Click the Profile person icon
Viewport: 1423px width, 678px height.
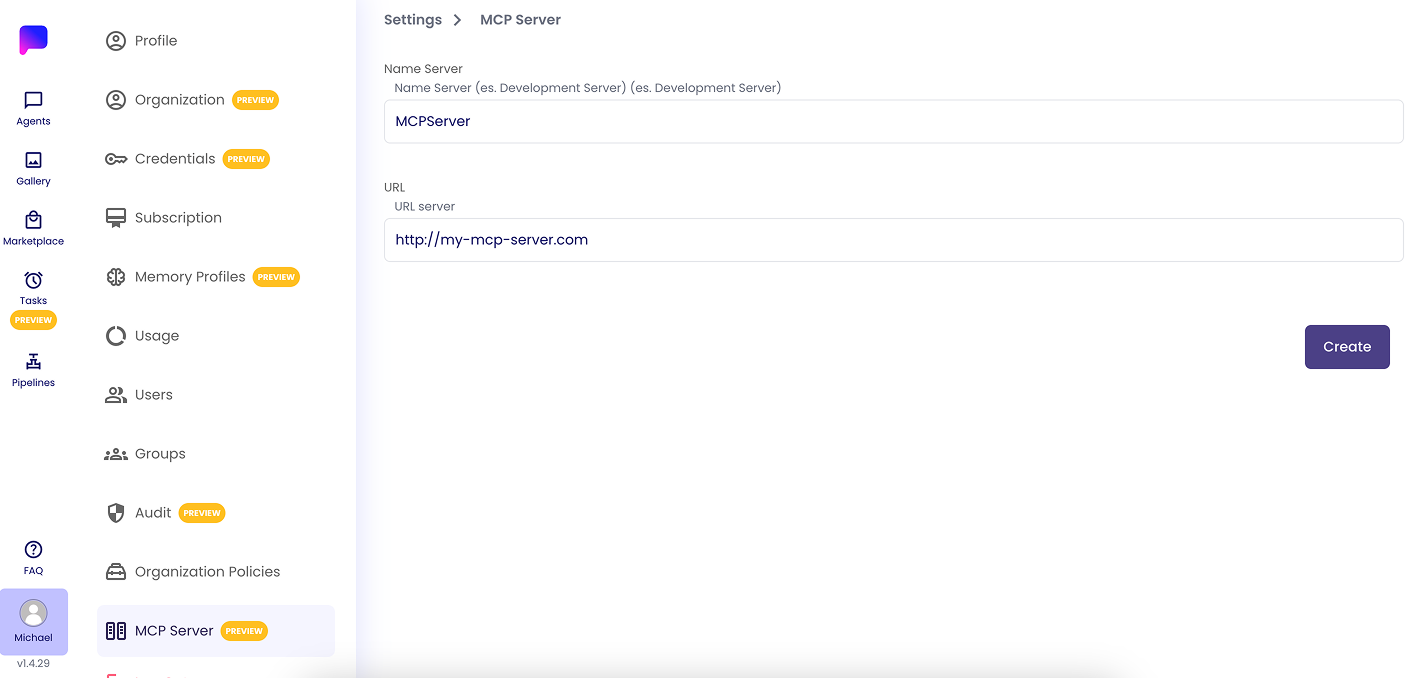(116, 41)
